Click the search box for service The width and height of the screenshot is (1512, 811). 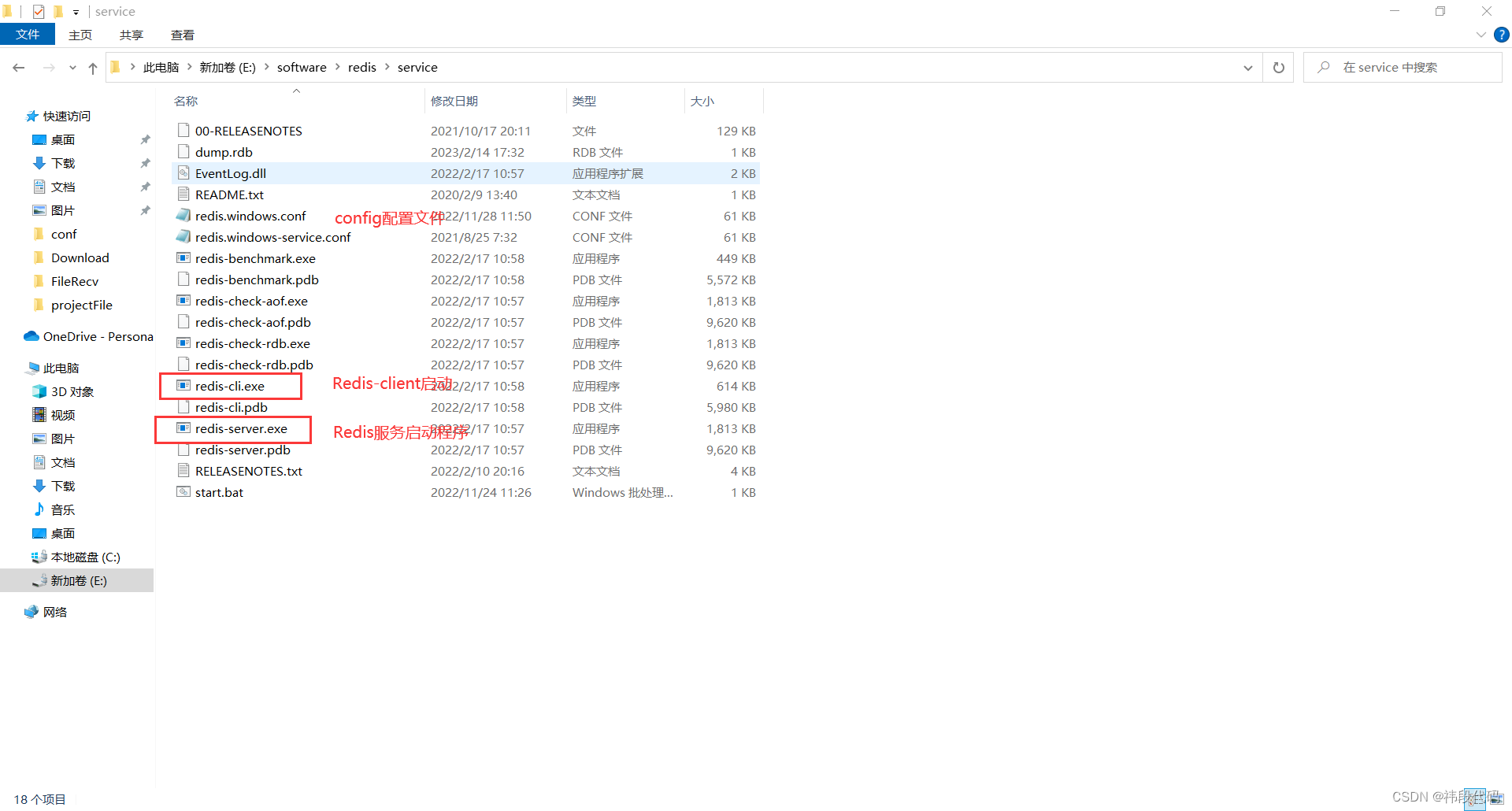coord(1403,68)
